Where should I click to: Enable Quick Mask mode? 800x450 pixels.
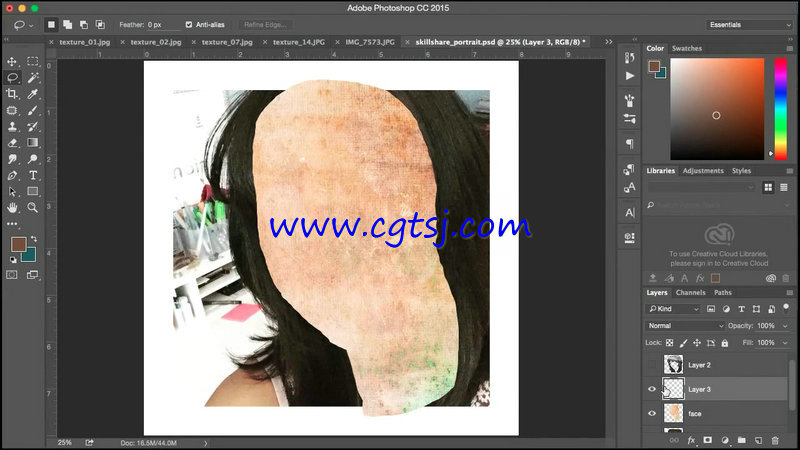[x=12, y=275]
